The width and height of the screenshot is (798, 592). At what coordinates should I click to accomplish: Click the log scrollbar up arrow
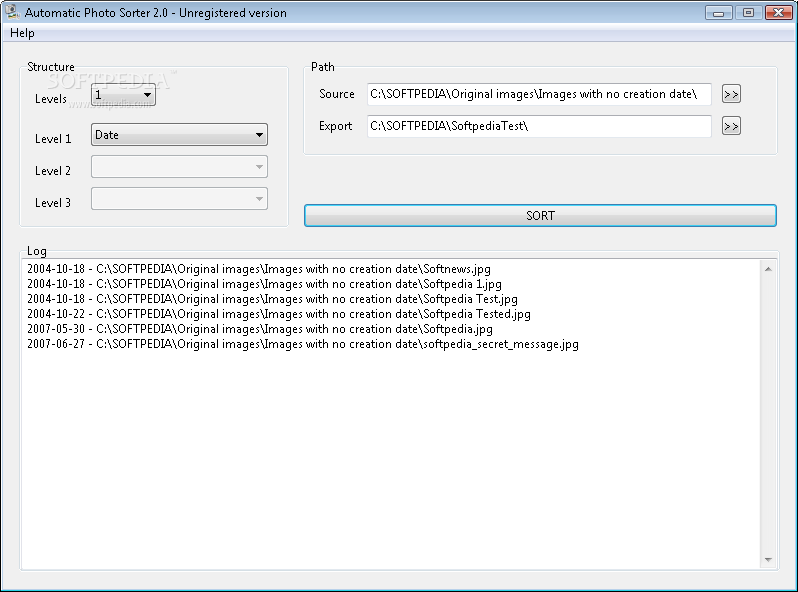(768, 269)
